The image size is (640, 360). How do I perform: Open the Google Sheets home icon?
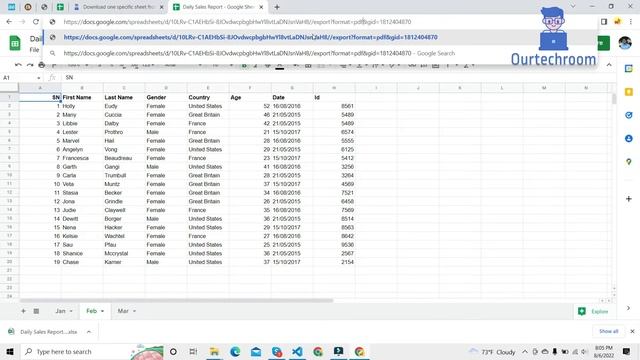(15, 43)
